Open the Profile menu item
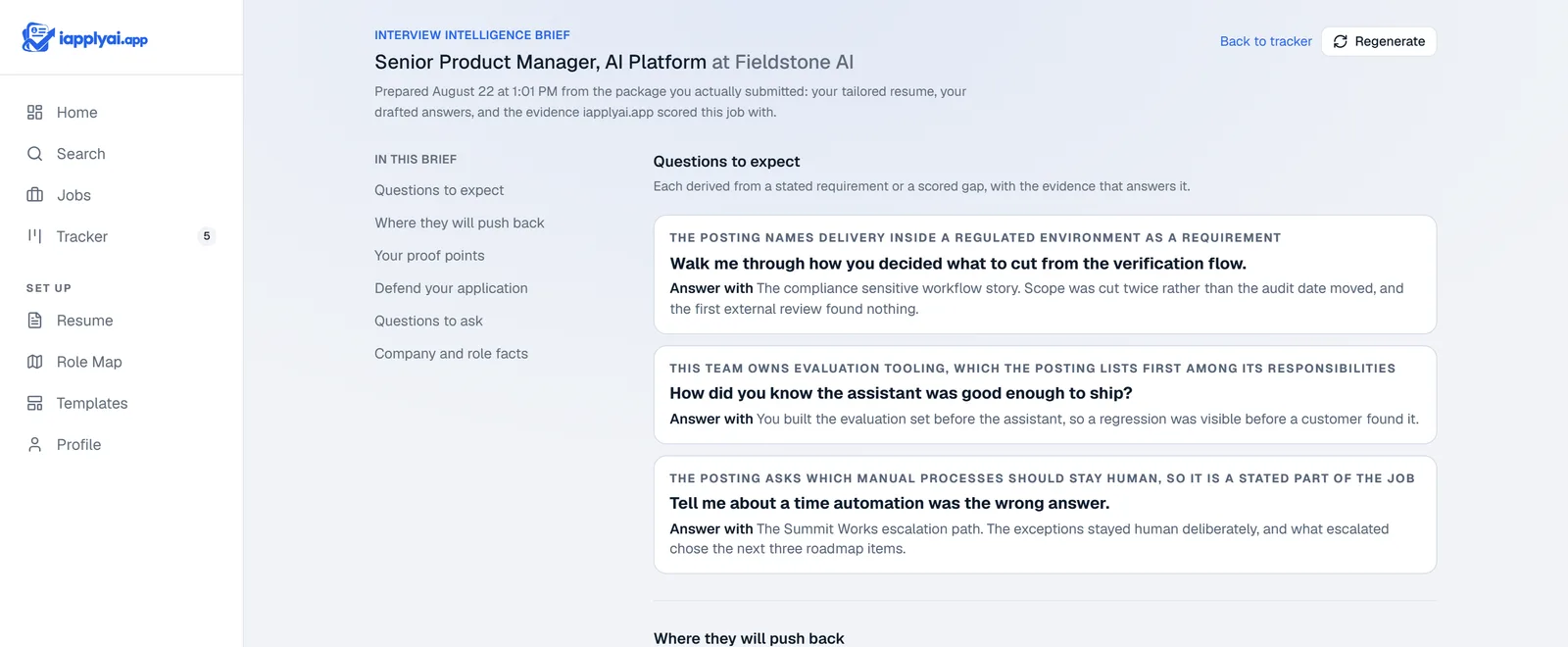Viewport: 1568px width, 647px height. [x=122, y=444]
